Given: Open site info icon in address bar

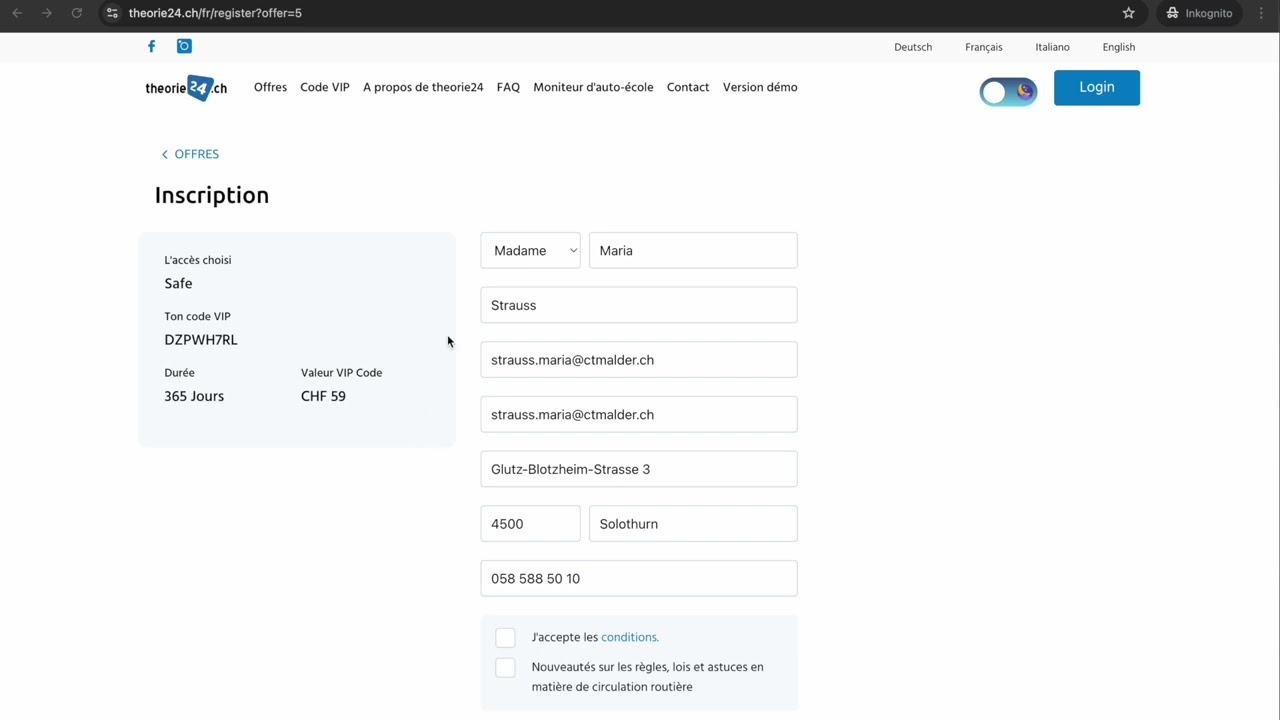Looking at the screenshot, I should click(112, 13).
